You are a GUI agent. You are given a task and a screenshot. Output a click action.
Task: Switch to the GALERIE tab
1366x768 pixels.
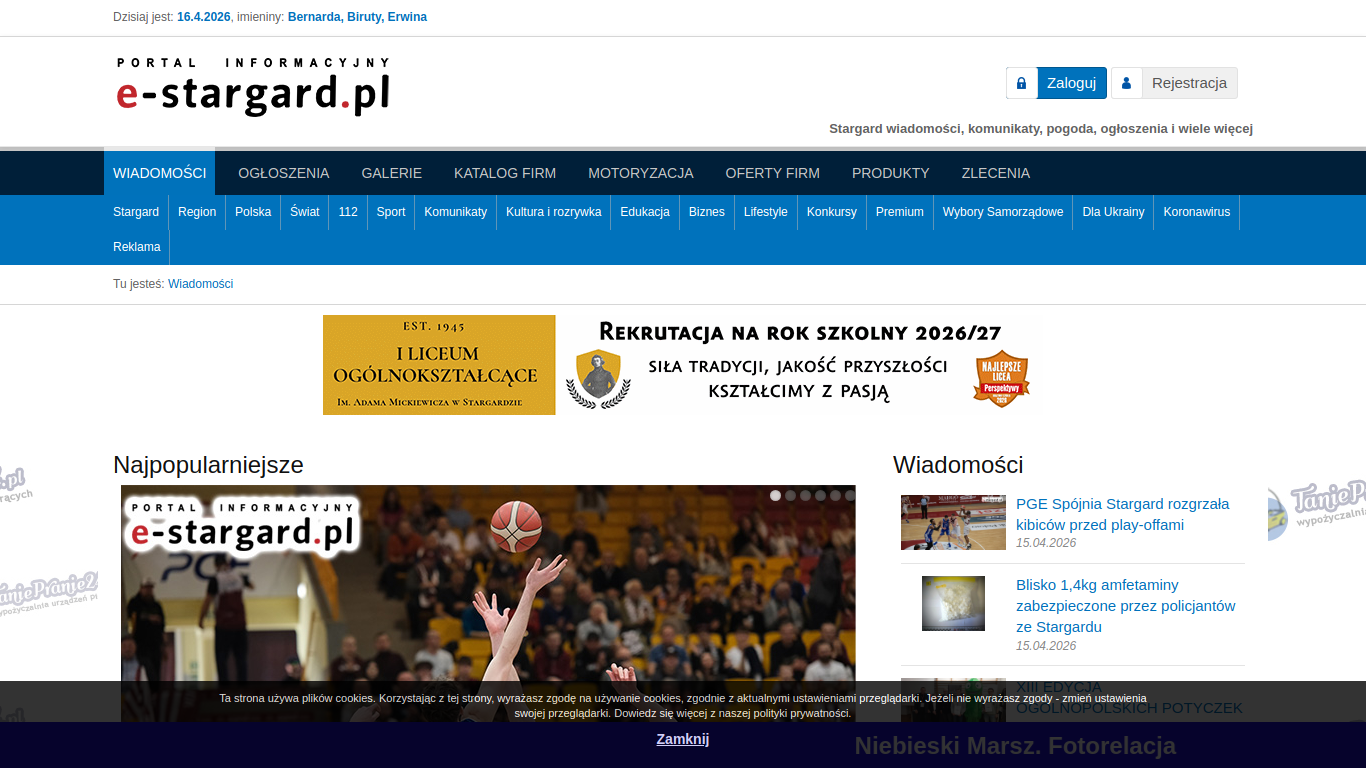click(x=392, y=173)
